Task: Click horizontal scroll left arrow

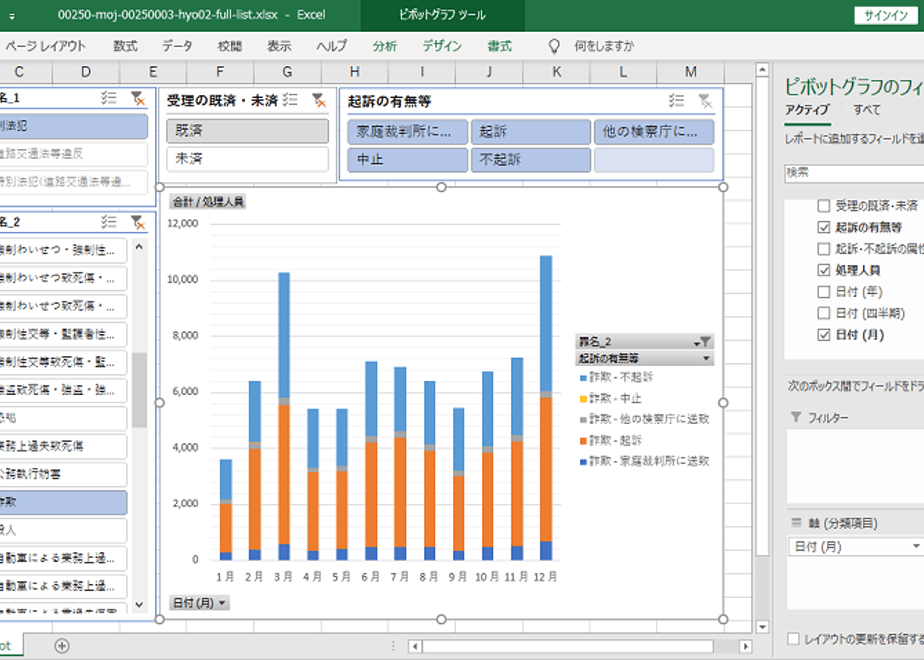Action: [415, 646]
